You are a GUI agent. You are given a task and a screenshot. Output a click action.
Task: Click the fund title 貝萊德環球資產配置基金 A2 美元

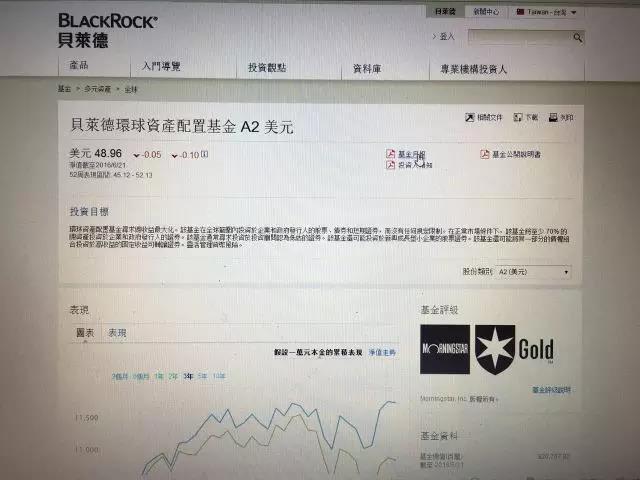182,126
